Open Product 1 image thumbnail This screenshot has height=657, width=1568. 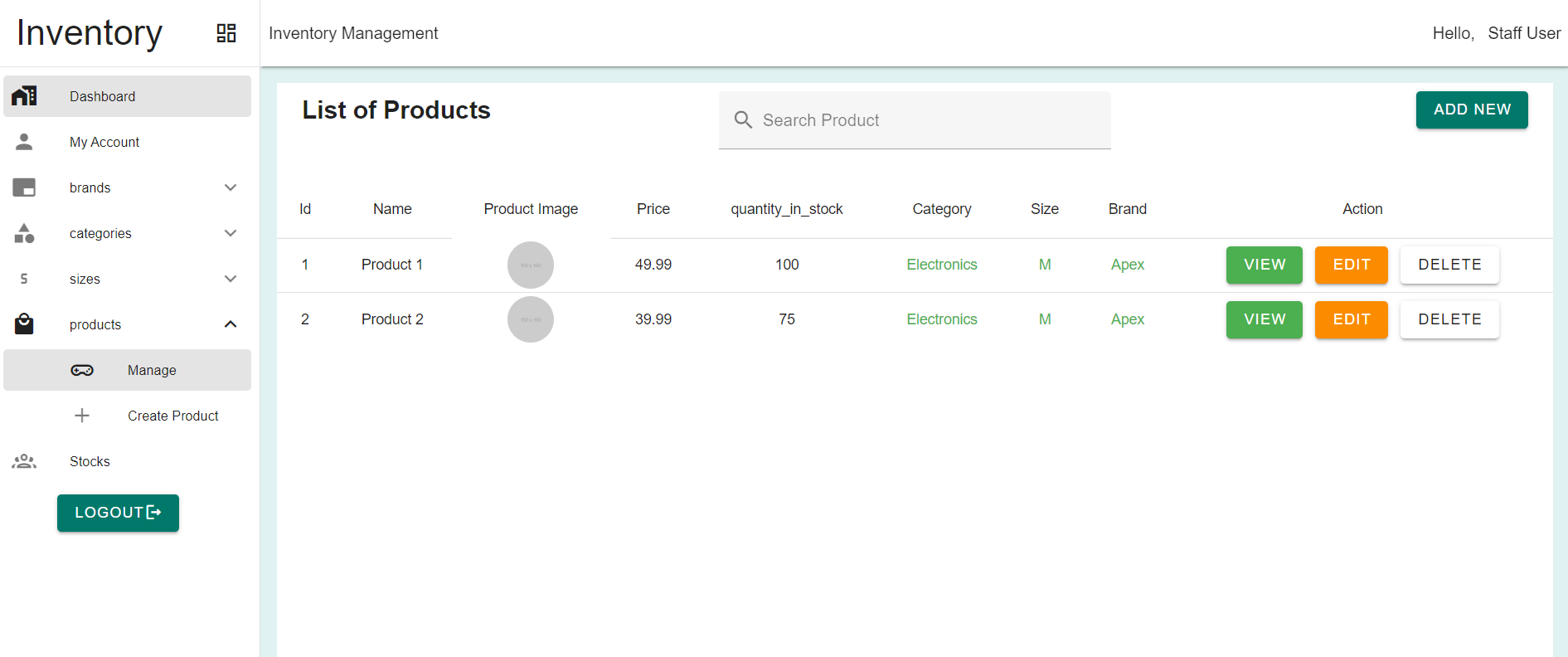[x=531, y=265]
